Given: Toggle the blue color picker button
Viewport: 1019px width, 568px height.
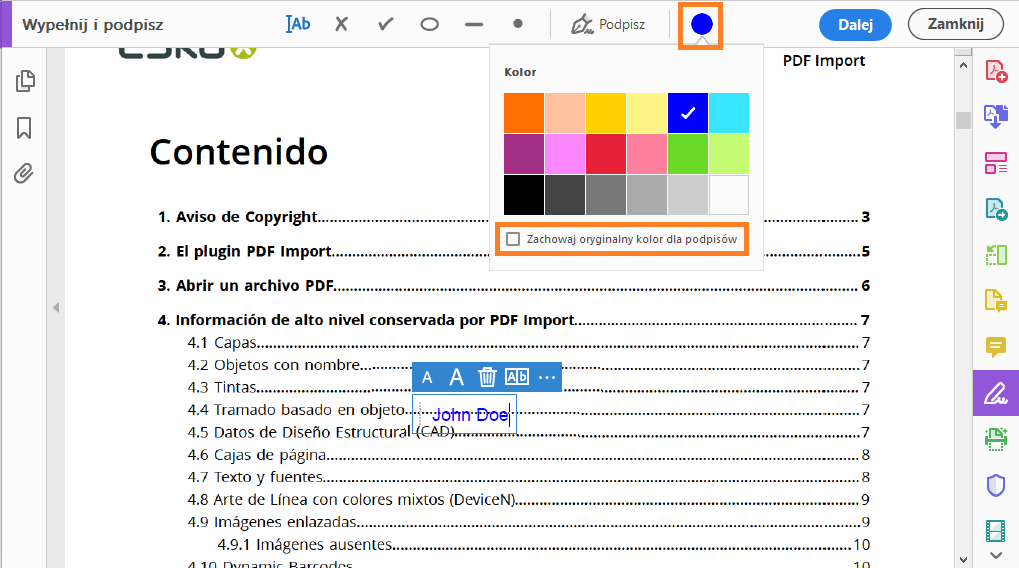Looking at the screenshot, I should coord(701,25).
